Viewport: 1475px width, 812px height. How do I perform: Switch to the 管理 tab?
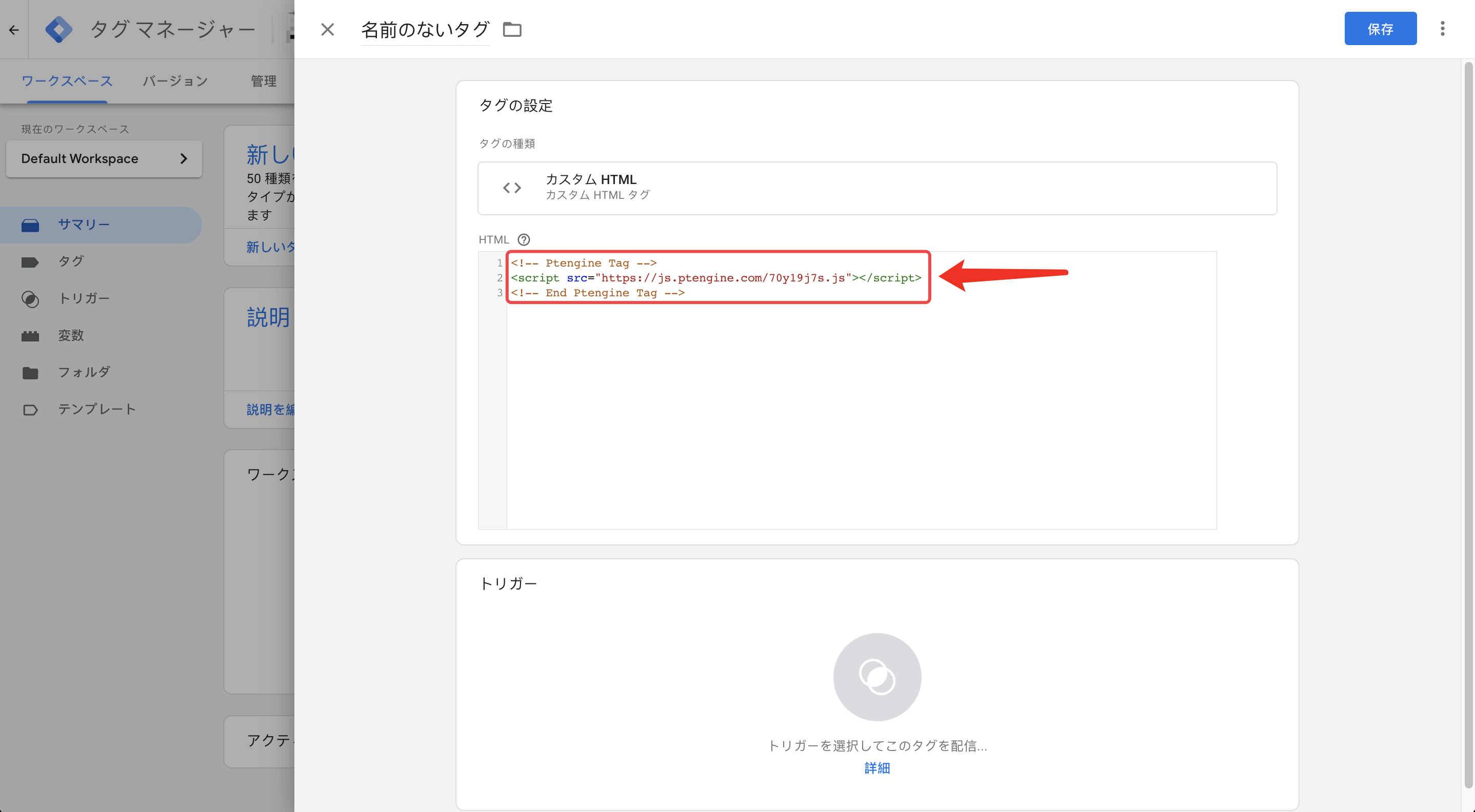264,80
